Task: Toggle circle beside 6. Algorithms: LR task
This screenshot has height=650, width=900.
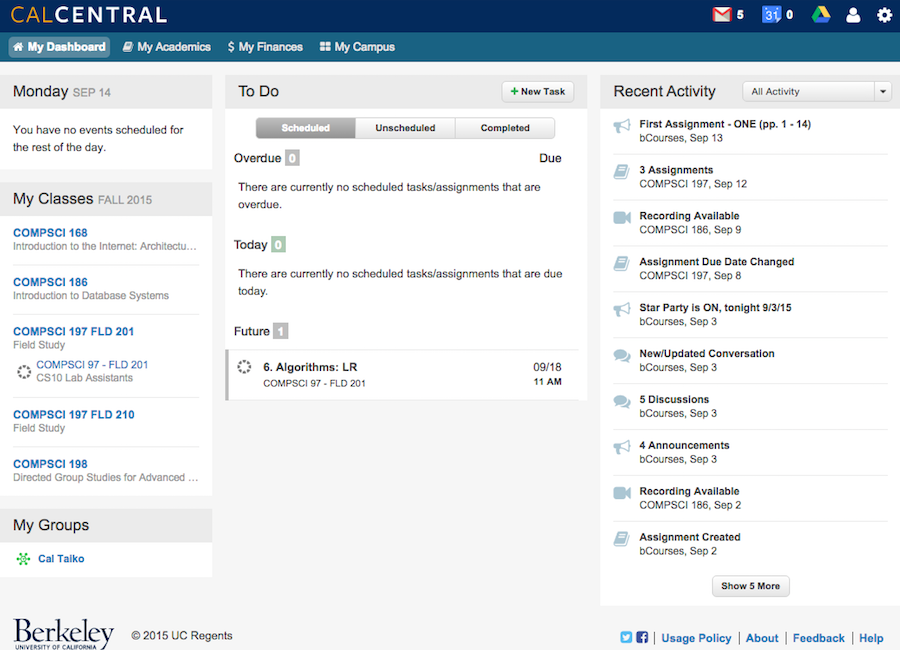Action: click(x=245, y=367)
